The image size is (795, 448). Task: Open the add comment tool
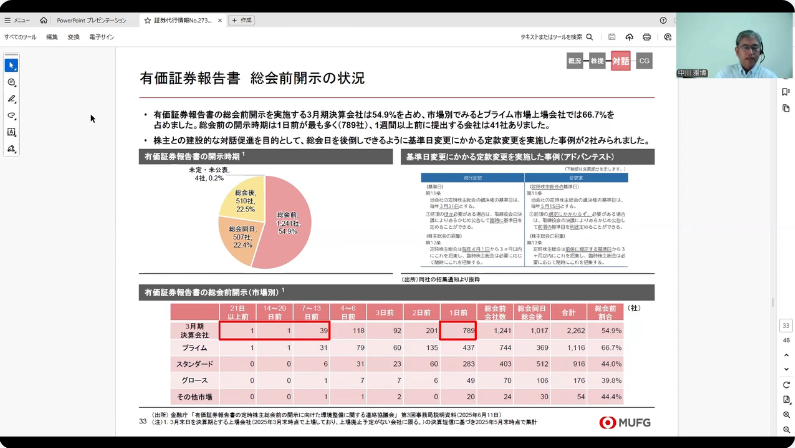(x=11, y=82)
